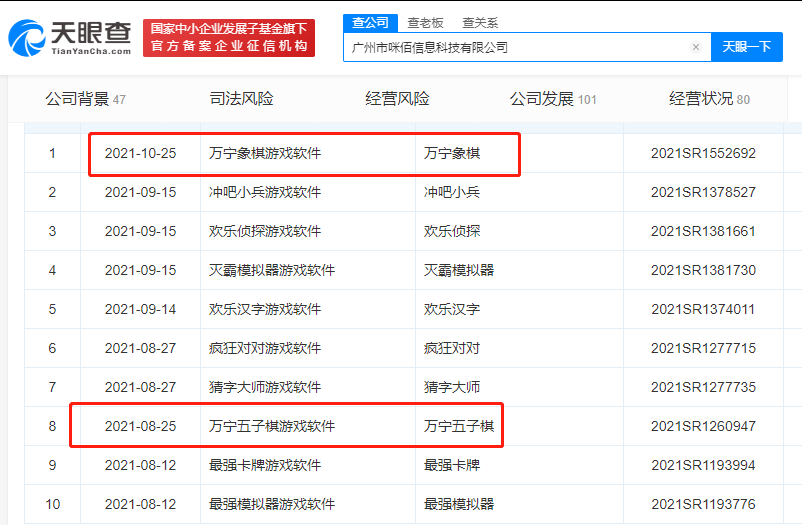Switch to the 查老板 search tab
802x525 pixels.
coord(425,23)
